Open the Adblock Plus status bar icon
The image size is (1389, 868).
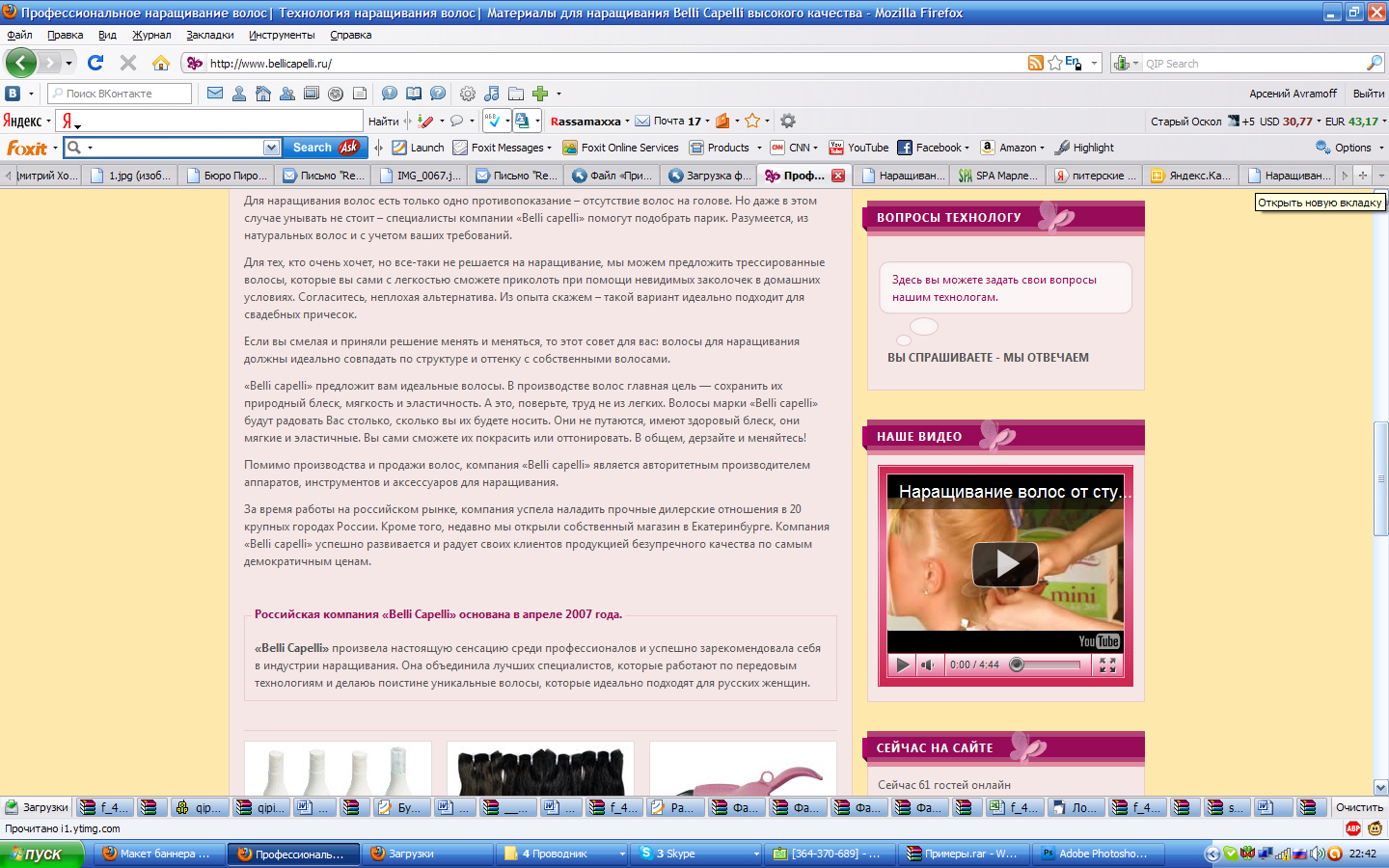1353,828
